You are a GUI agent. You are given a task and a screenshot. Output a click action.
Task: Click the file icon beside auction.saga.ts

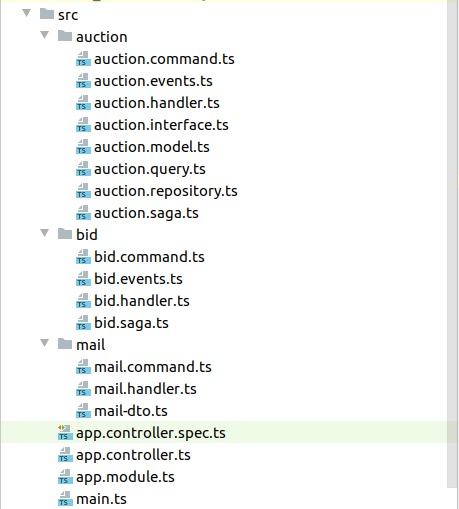pyautogui.click(x=83, y=213)
